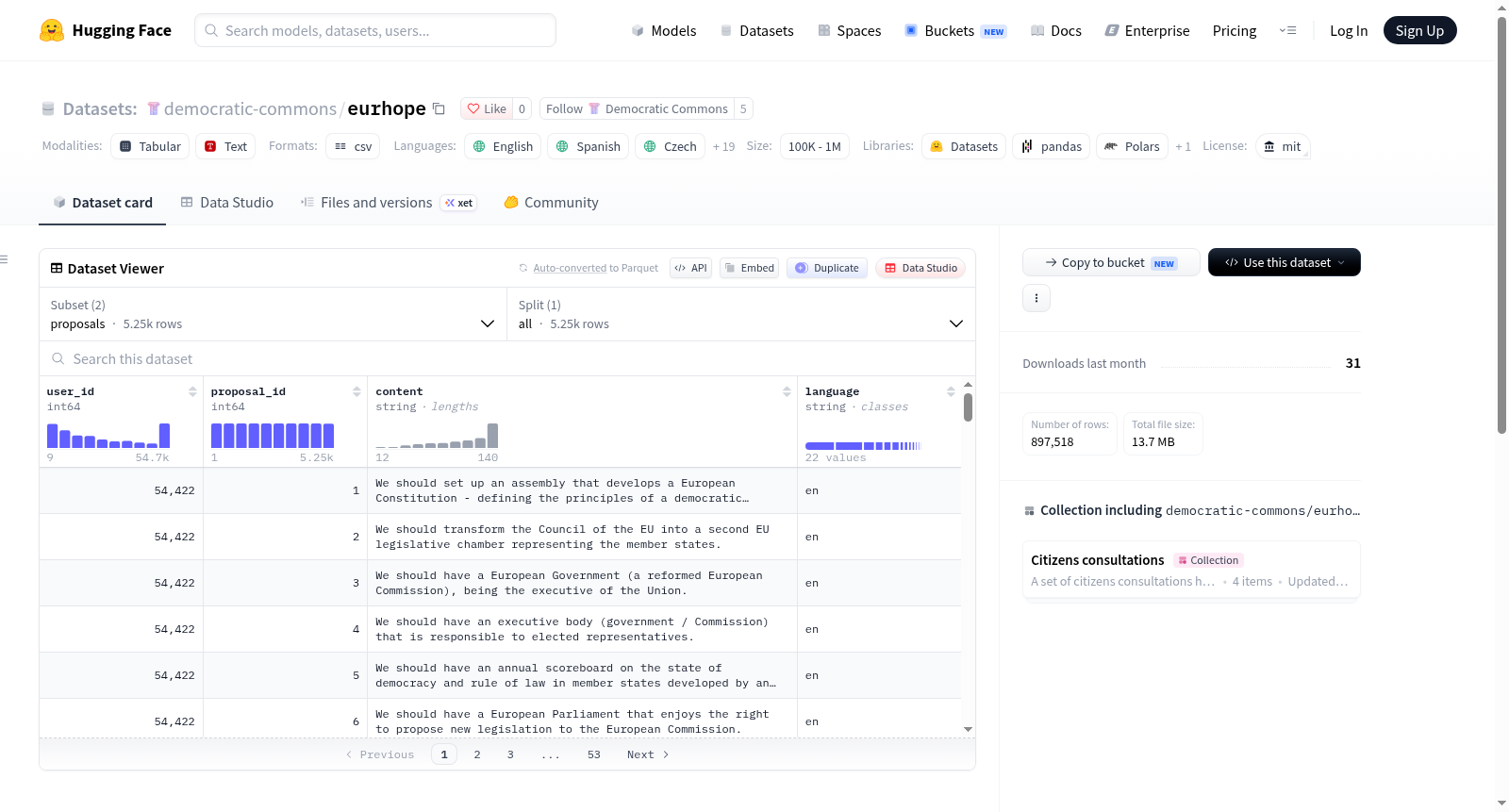The image size is (1509, 812).
Task: Open the Citizens consultations collection card
Action: (1191, 570)
